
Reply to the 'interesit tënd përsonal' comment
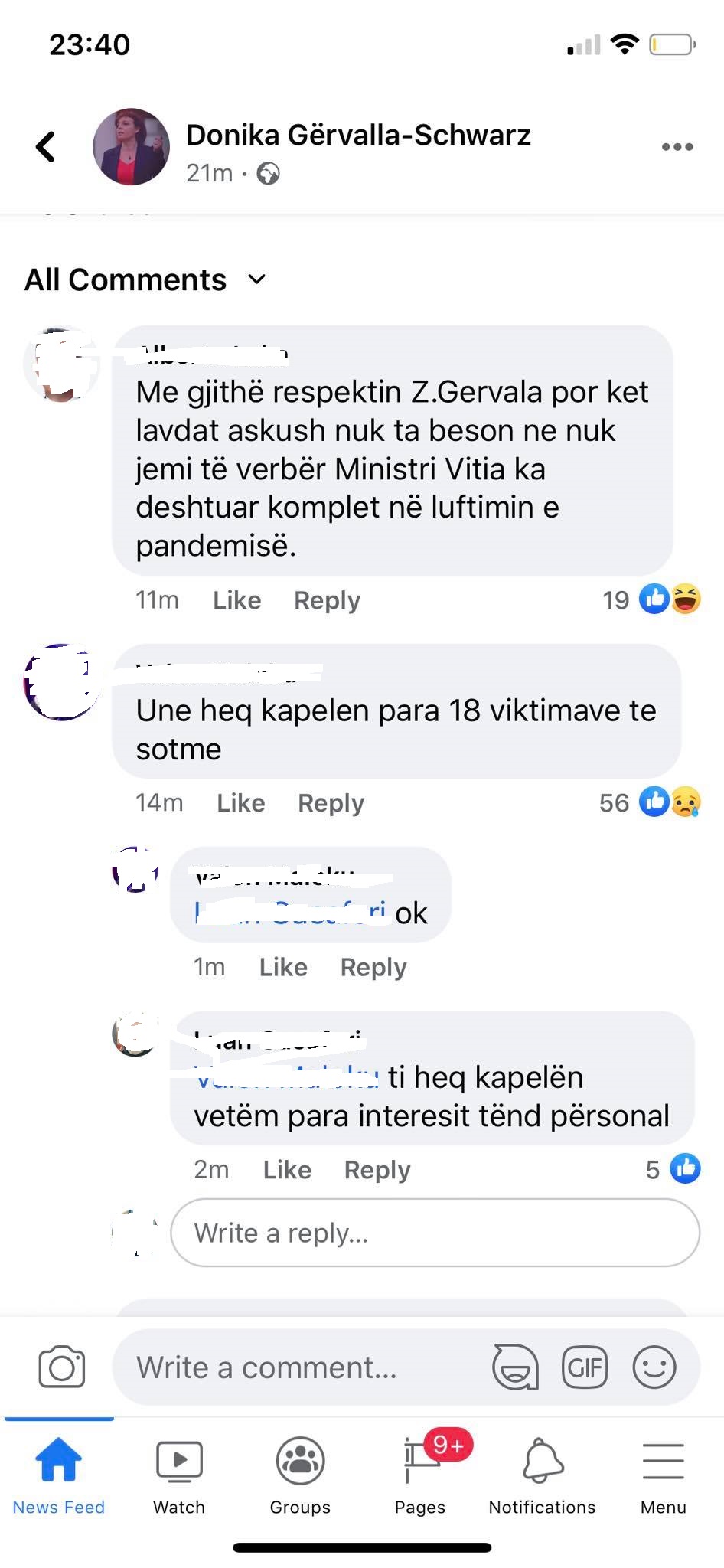point(377,1170)
